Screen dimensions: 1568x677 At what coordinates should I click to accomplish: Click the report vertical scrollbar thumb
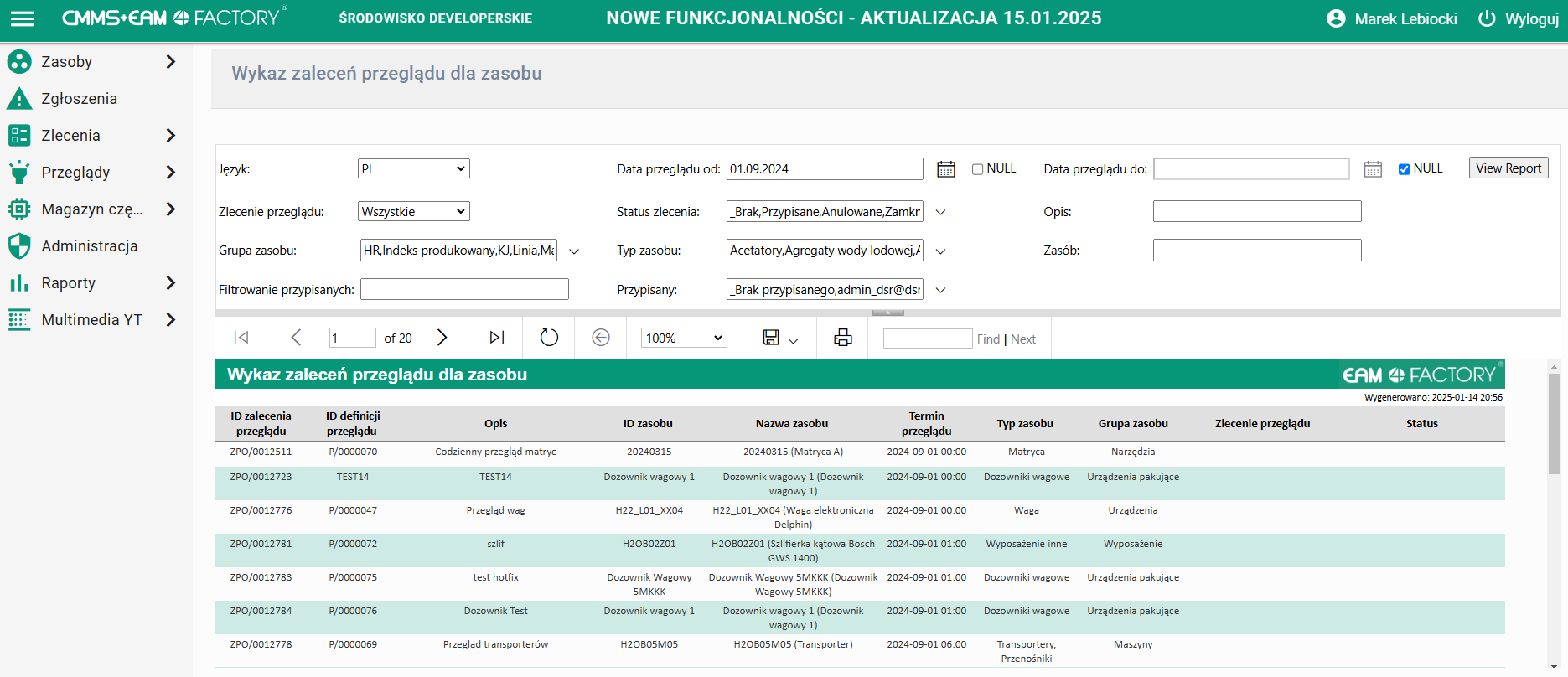tap(1554, 424)
